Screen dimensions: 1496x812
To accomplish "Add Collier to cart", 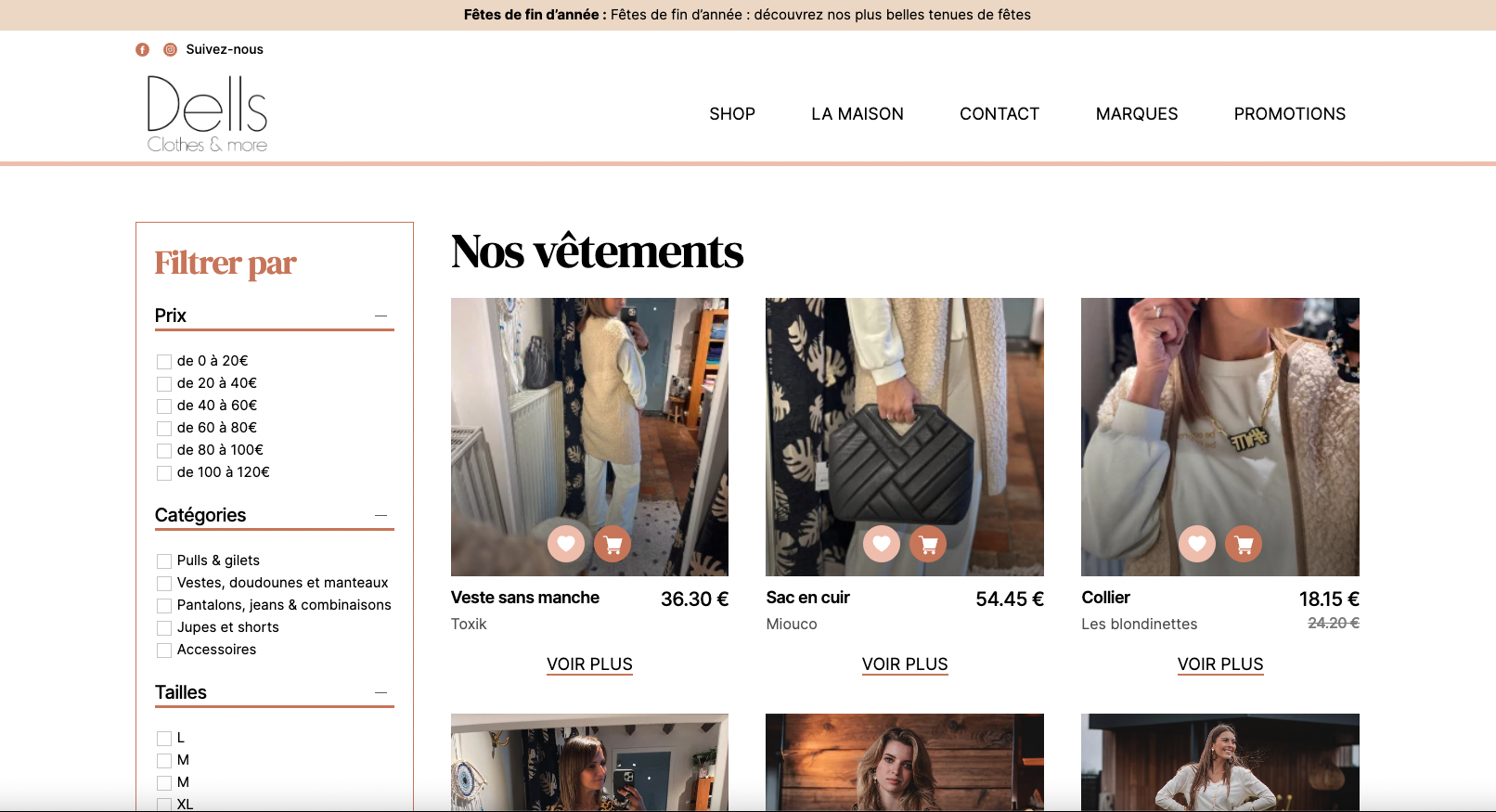I will coord(1244,544).
